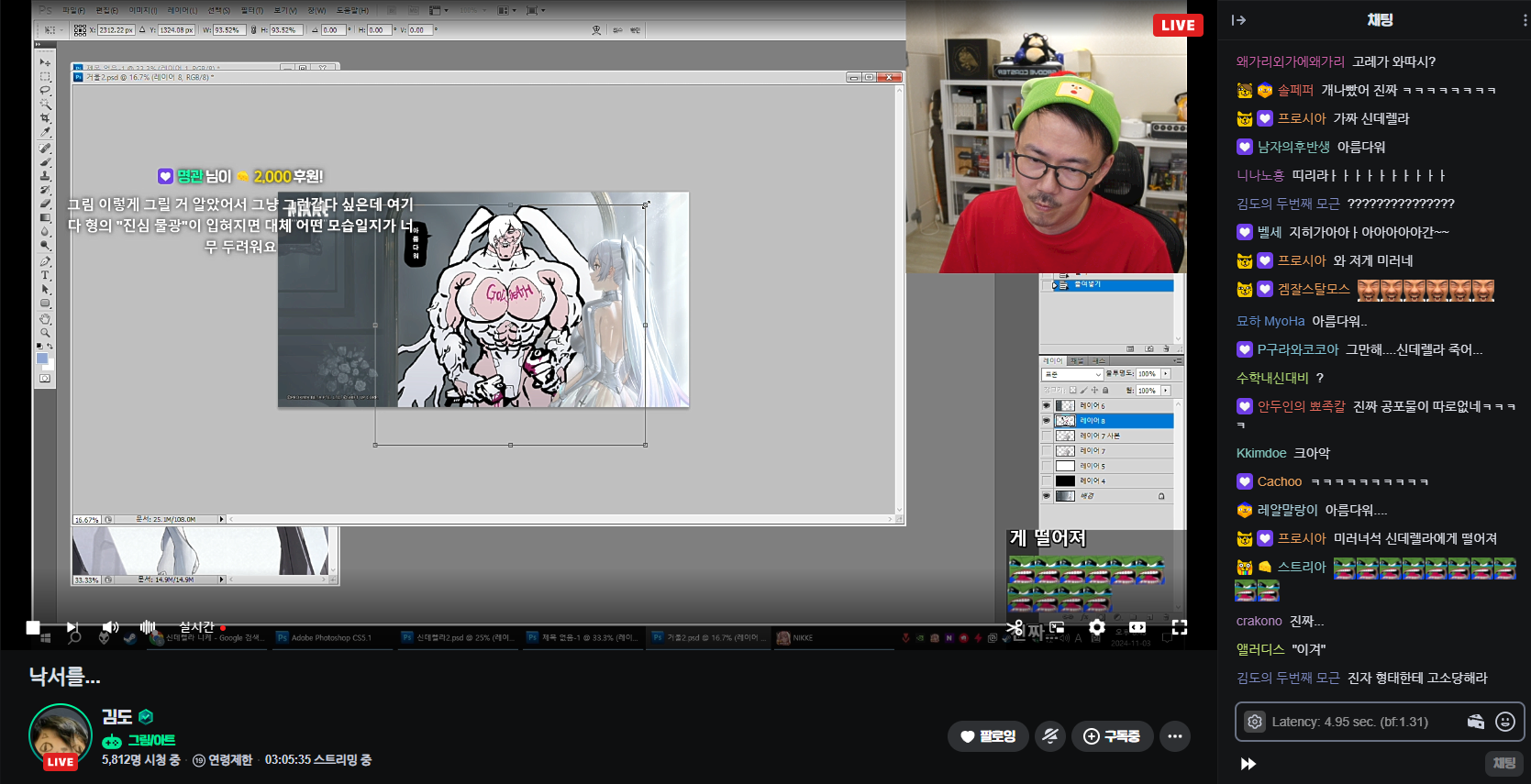Viewport: 1531px width, 784px height.
Task: Show the 레이어 7 layer visibility box
Action: click(x=1046, y=450)
